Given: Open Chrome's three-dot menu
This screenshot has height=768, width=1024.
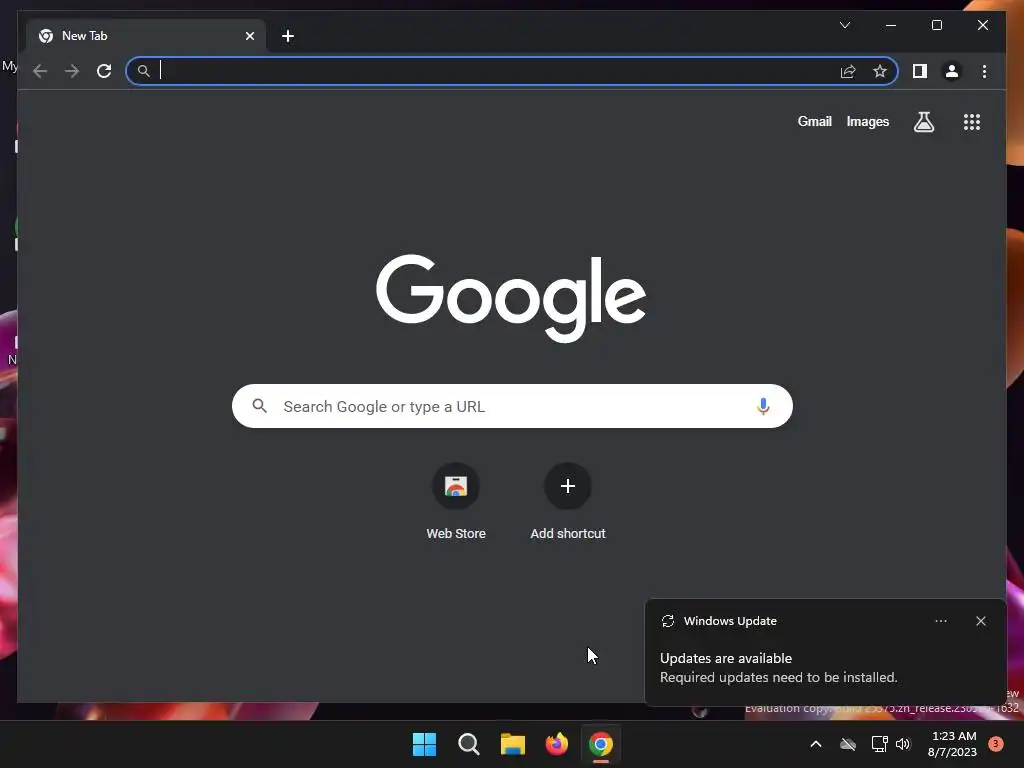Looking at the screenshot, I should pos(984,71).
